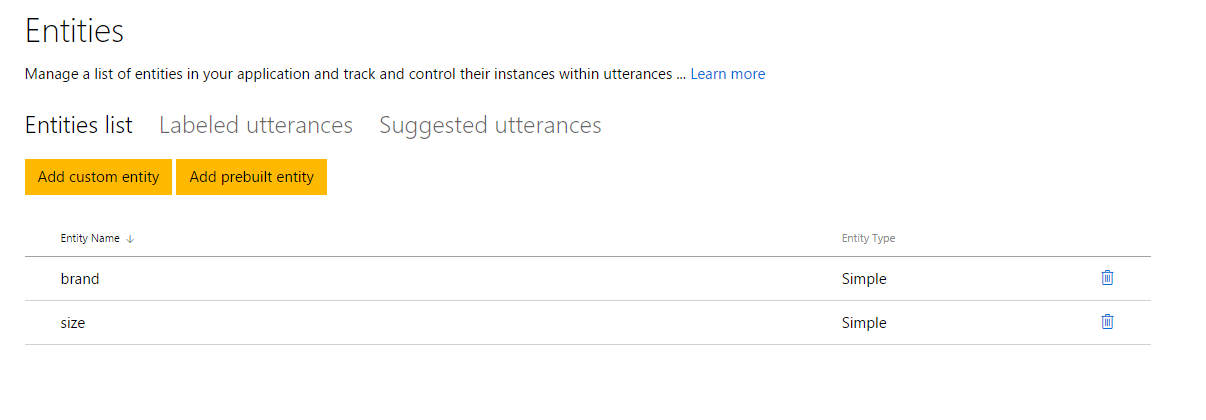The image size is (1206, 420).
Task: Open the Labeled utterances tab
Action: pyautogui.click(x=256, y=126)
